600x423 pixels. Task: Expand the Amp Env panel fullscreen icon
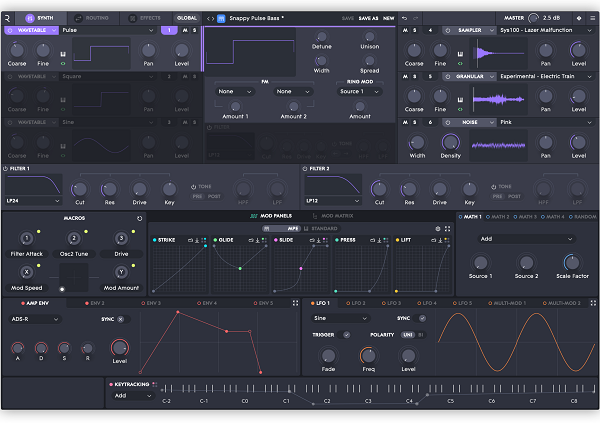(x=295, y=303)
